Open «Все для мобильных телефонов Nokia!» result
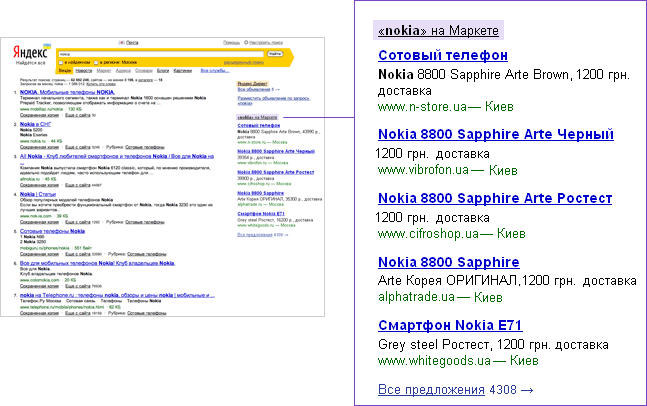647x406 pixels. (x=97, y=263)
